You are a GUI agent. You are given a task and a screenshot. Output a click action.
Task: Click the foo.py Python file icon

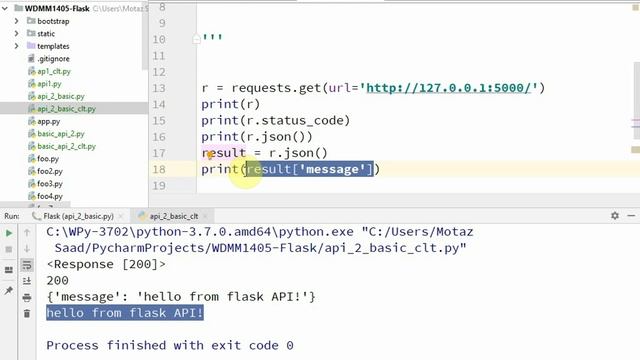[31, 159]
